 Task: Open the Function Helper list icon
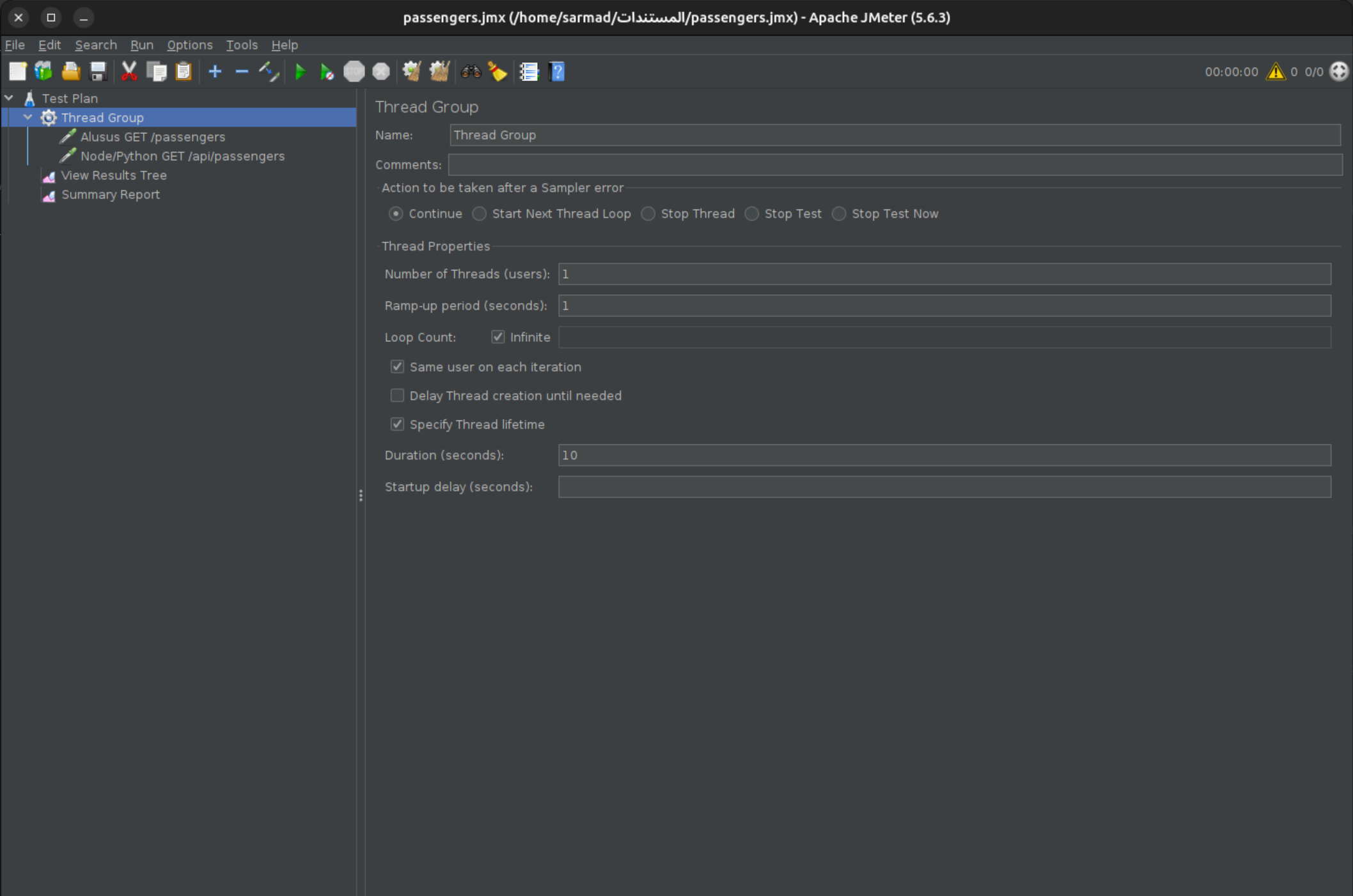(x=529, y=72)
